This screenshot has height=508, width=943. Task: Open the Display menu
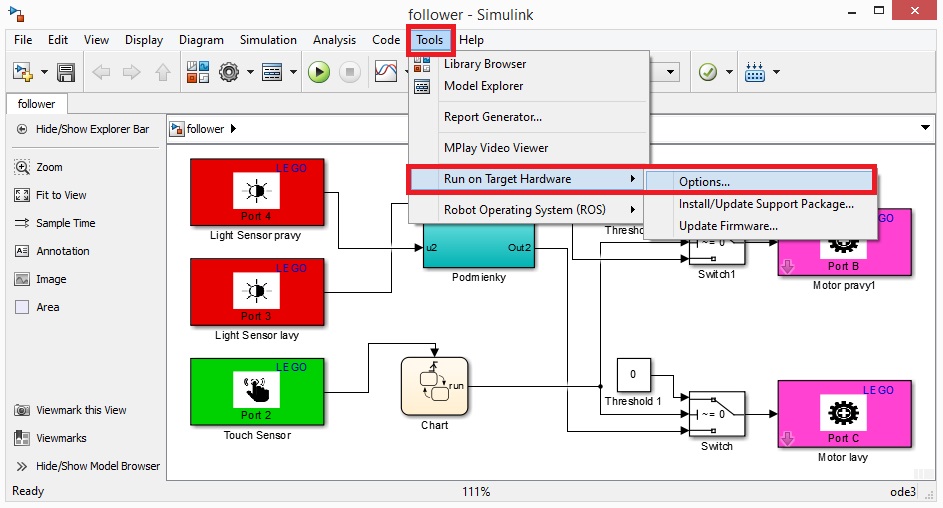[x=144, y=40]
